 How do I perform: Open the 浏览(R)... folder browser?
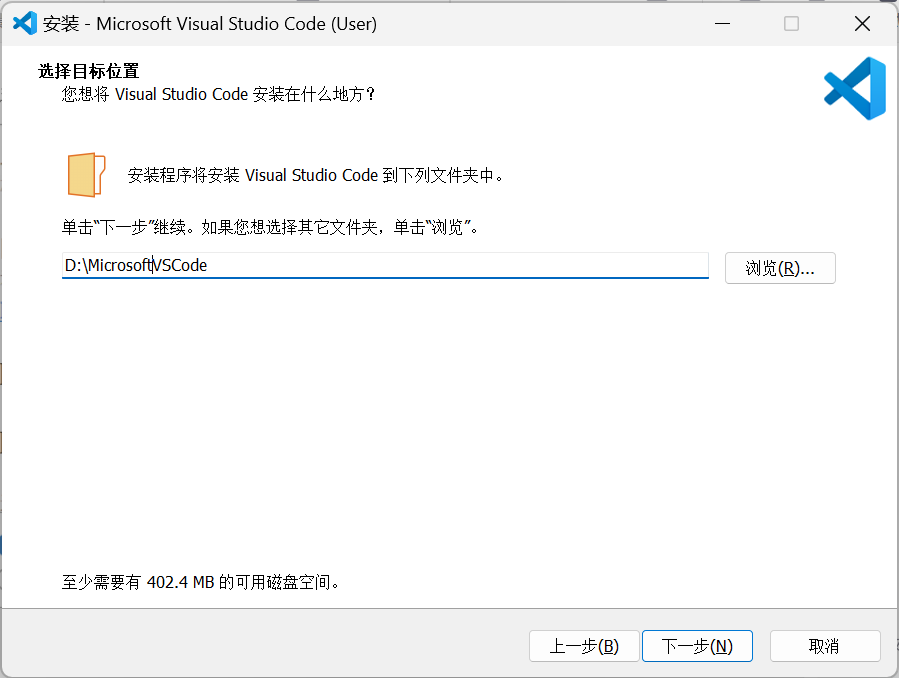tap(780, 268)
